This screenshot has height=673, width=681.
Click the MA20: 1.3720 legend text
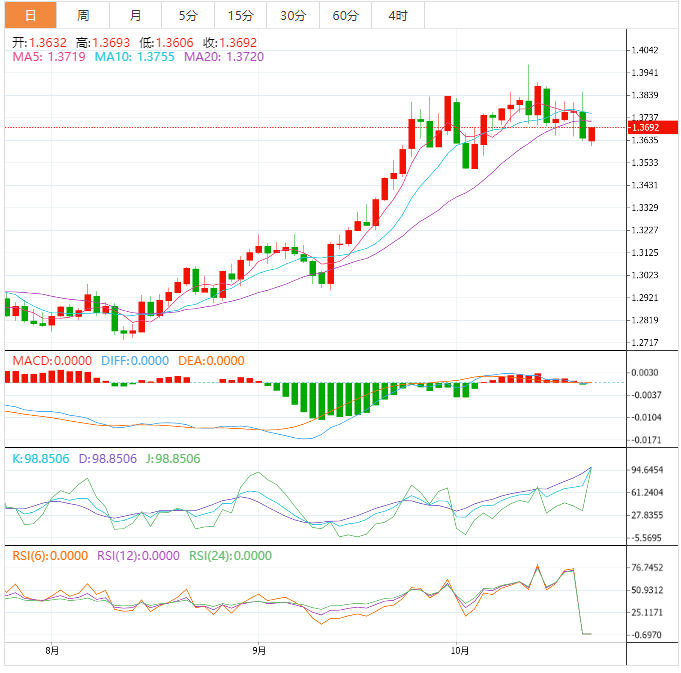[224, 57]
